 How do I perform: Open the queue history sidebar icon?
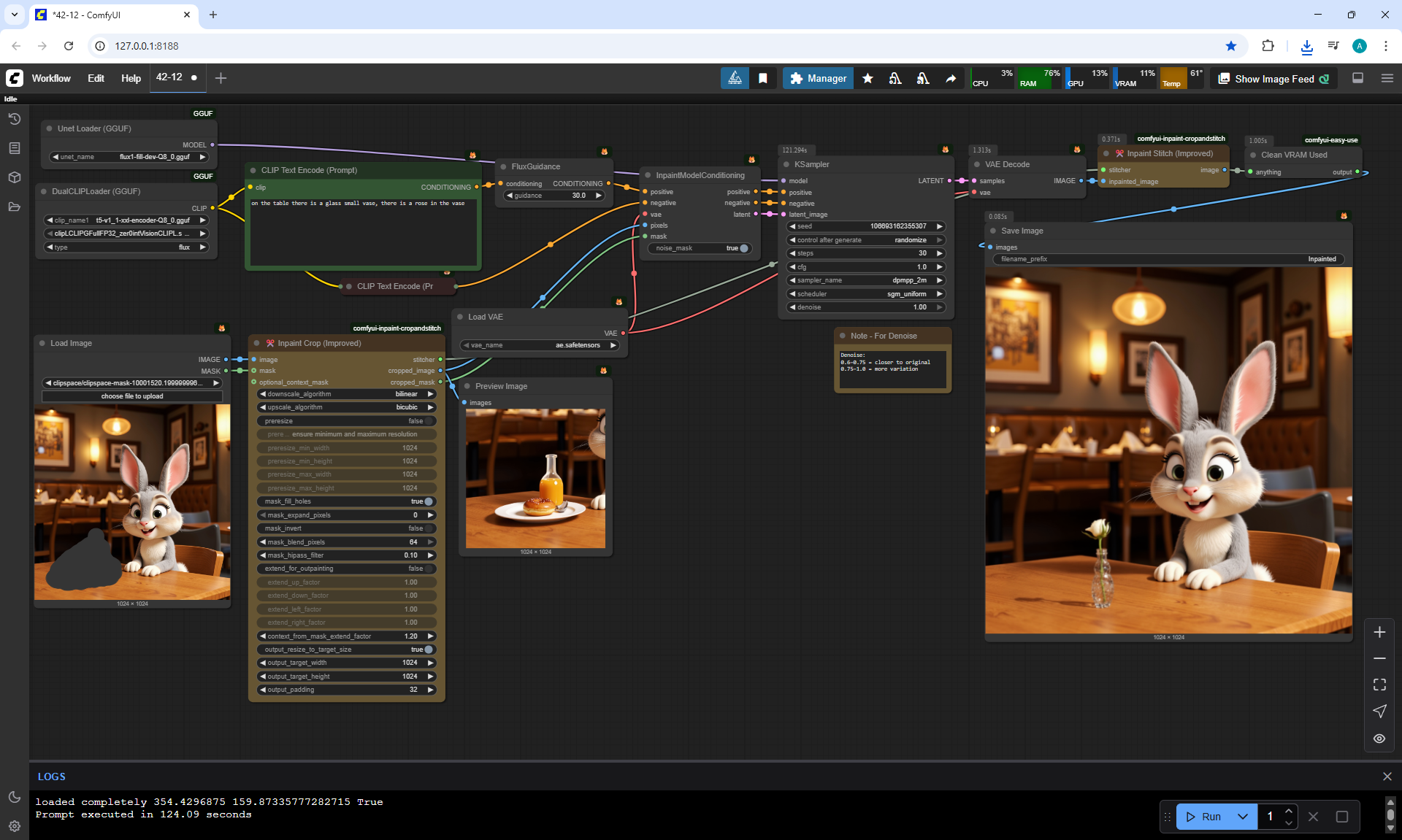[14, 119]
